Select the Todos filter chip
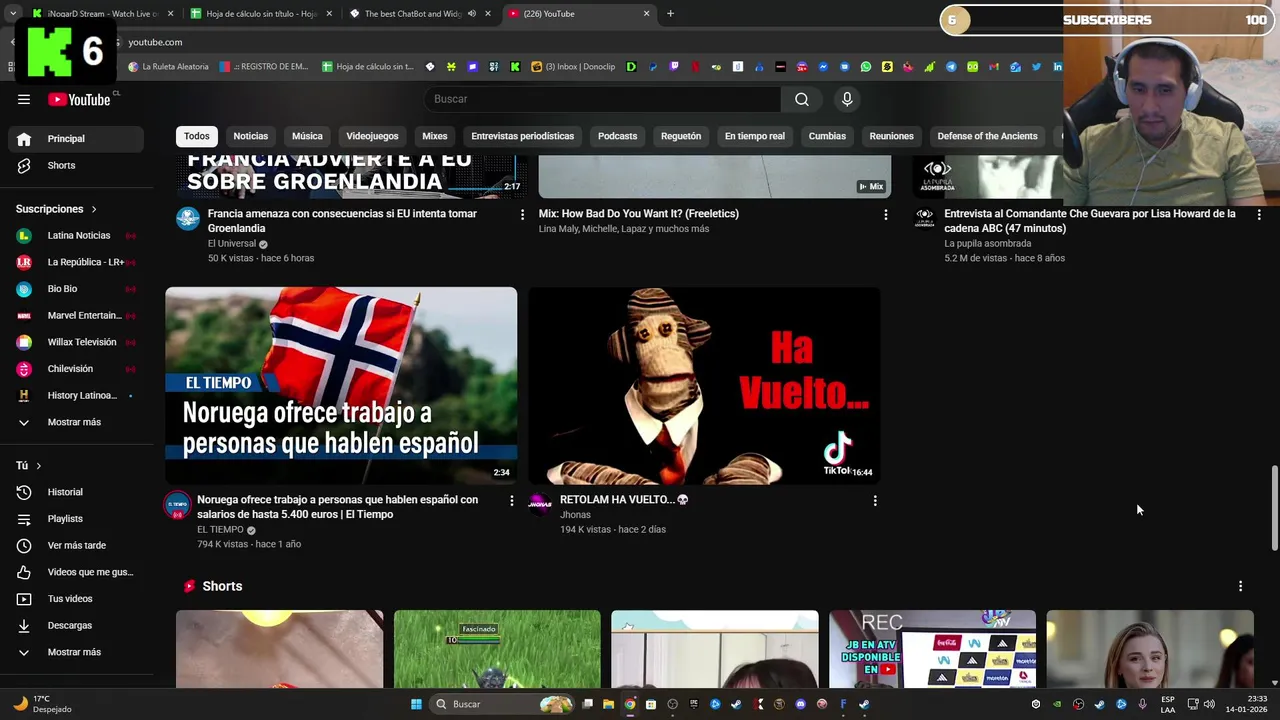1280x720 pixels. [x=197, y=136]
